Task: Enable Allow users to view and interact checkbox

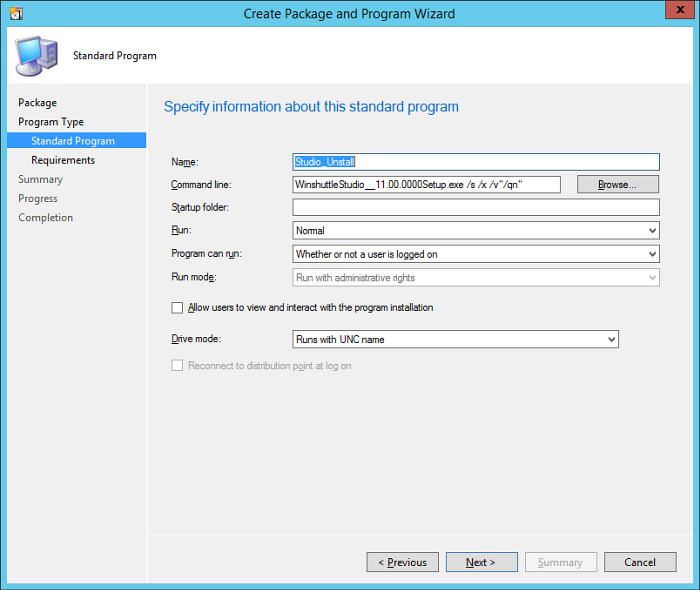Action: 178,308
